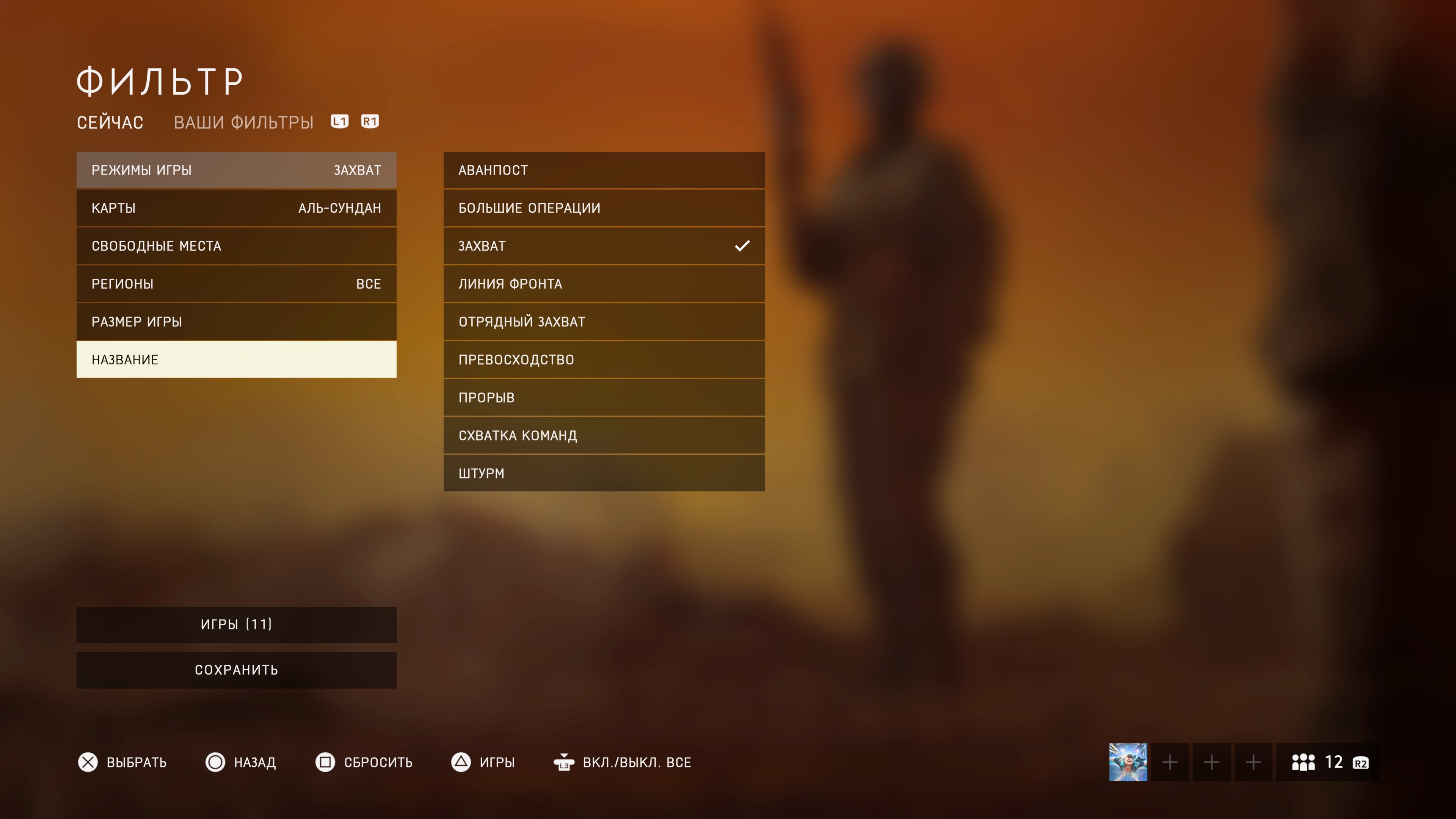The height and width of the screenshot is (819, 1456).
Task: Toggle the Аванпост game mode
Action: pos(604,170)
